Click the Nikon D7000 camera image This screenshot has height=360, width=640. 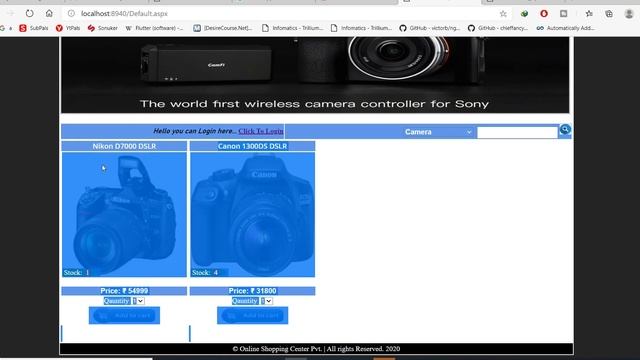124,215
